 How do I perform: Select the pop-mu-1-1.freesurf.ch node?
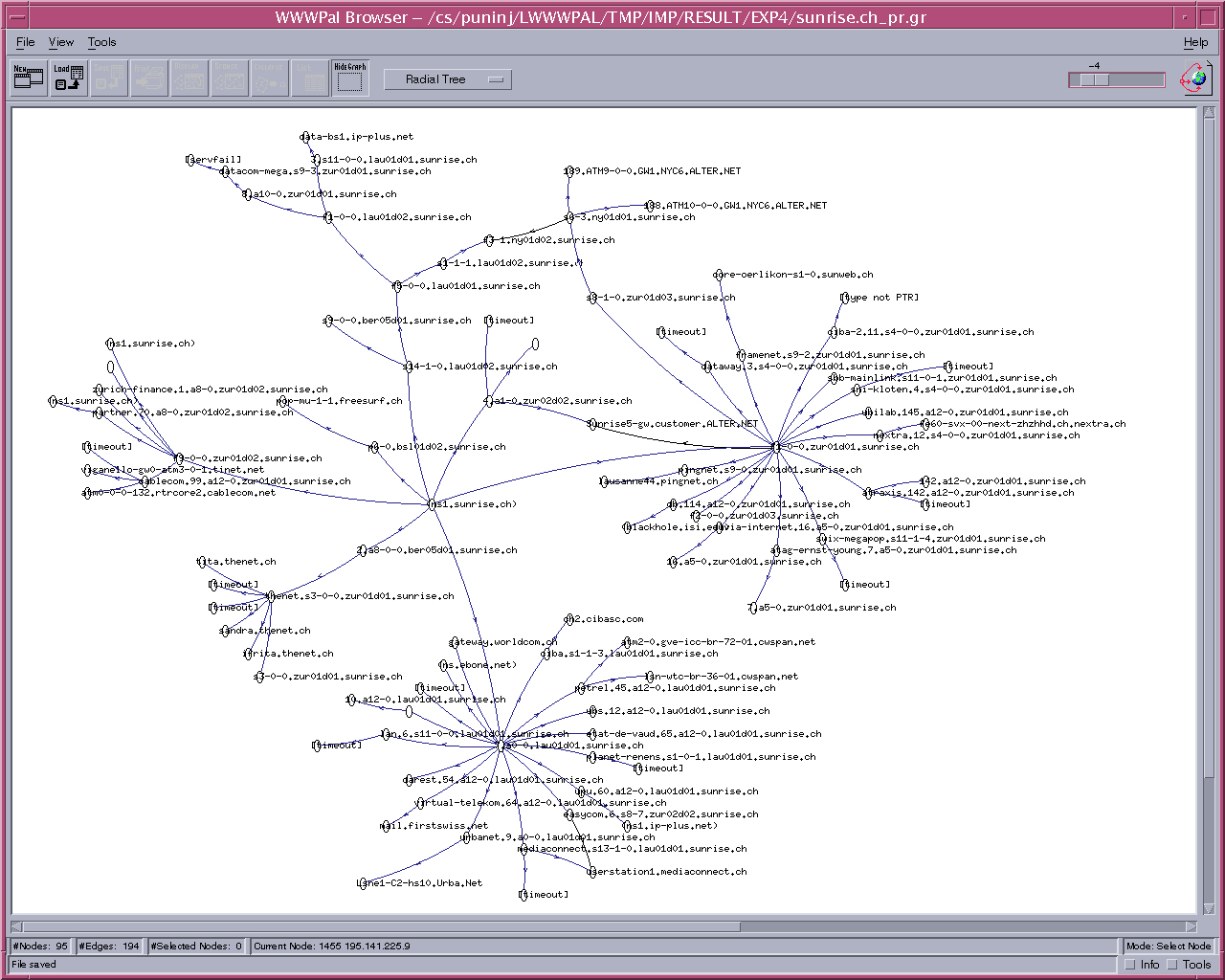(x=283, y=401)
